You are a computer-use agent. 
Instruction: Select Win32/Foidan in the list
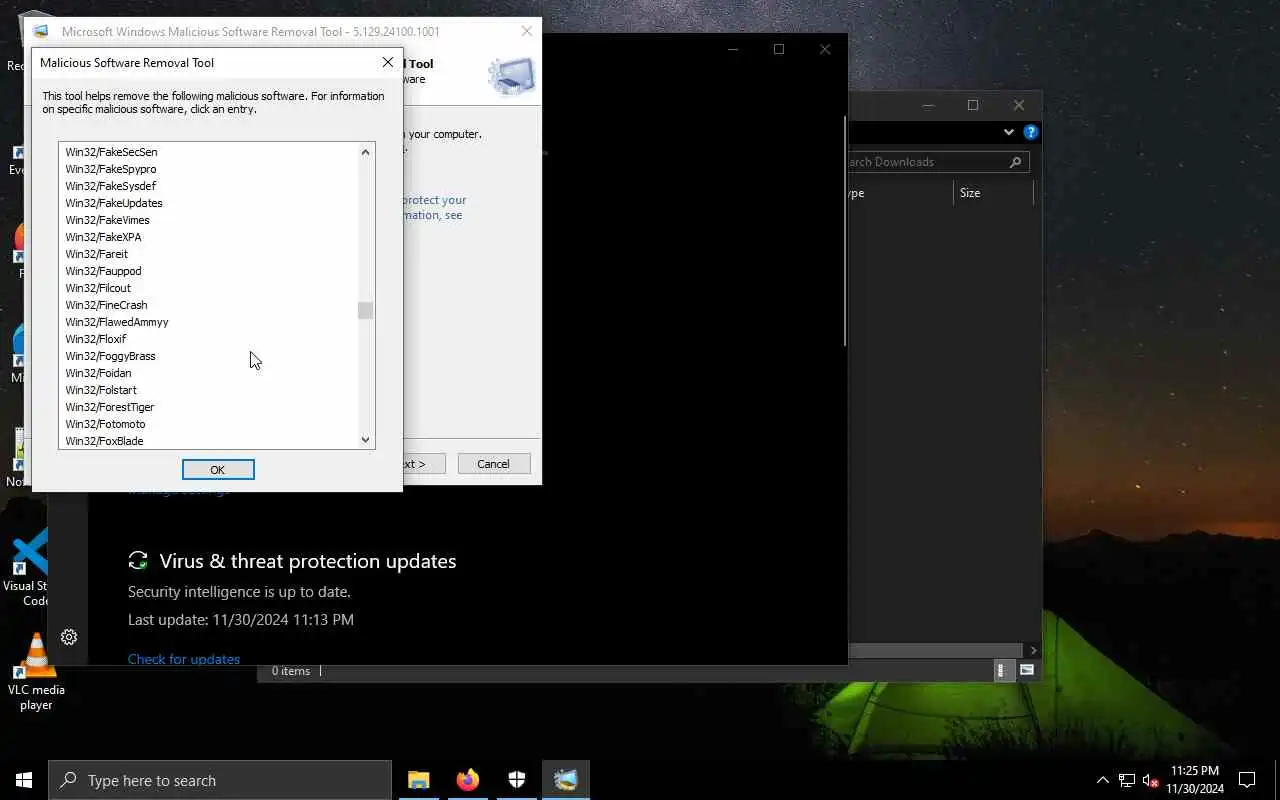click(98, 373)
